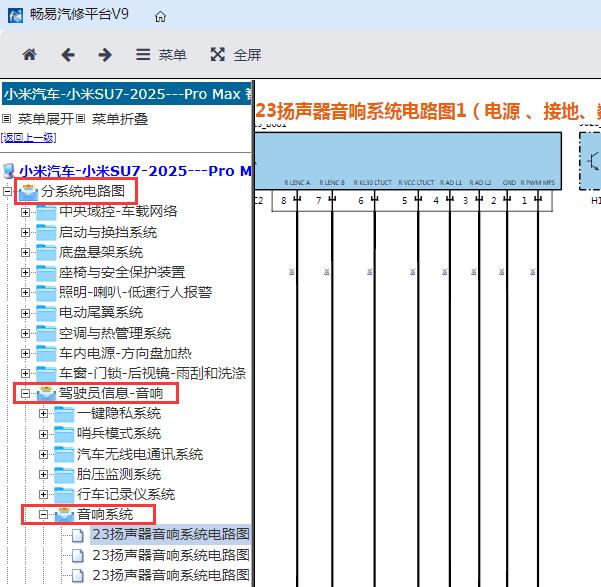Collapse the 音响系统 node
Viewport: 601px width, 587px height.
(x=43, y=515)
